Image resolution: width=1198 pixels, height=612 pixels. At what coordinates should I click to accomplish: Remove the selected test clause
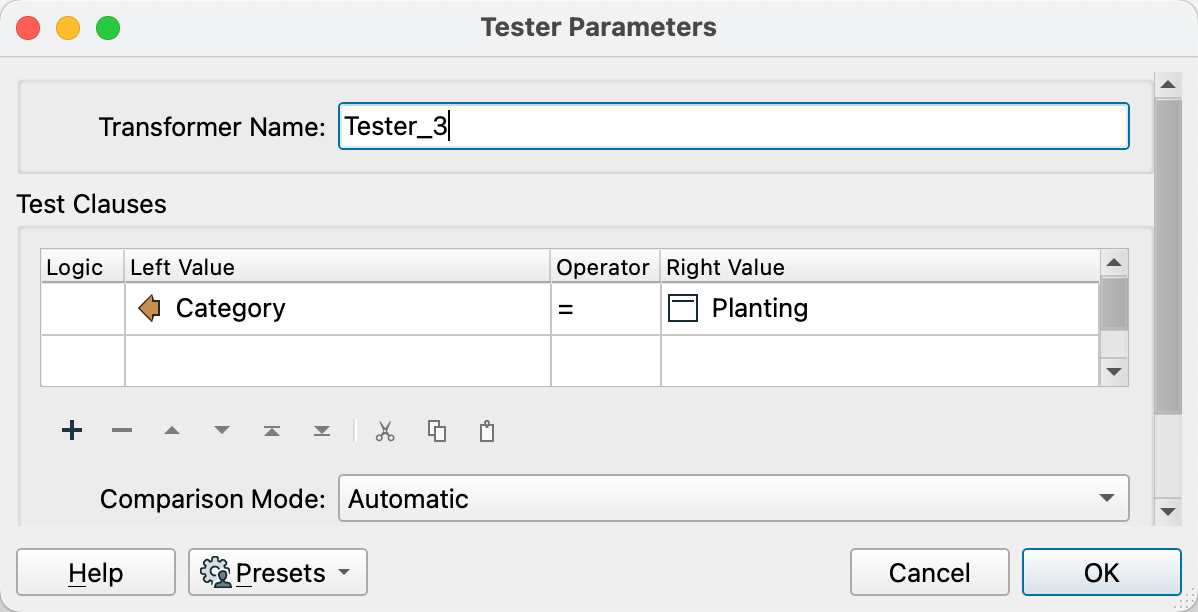pyautogui.click(x=121, y=431)
